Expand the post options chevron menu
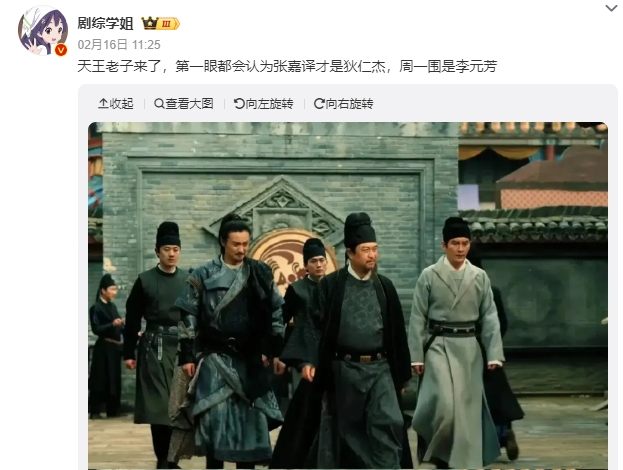The image size is (623, 470). tap(611, 8)
